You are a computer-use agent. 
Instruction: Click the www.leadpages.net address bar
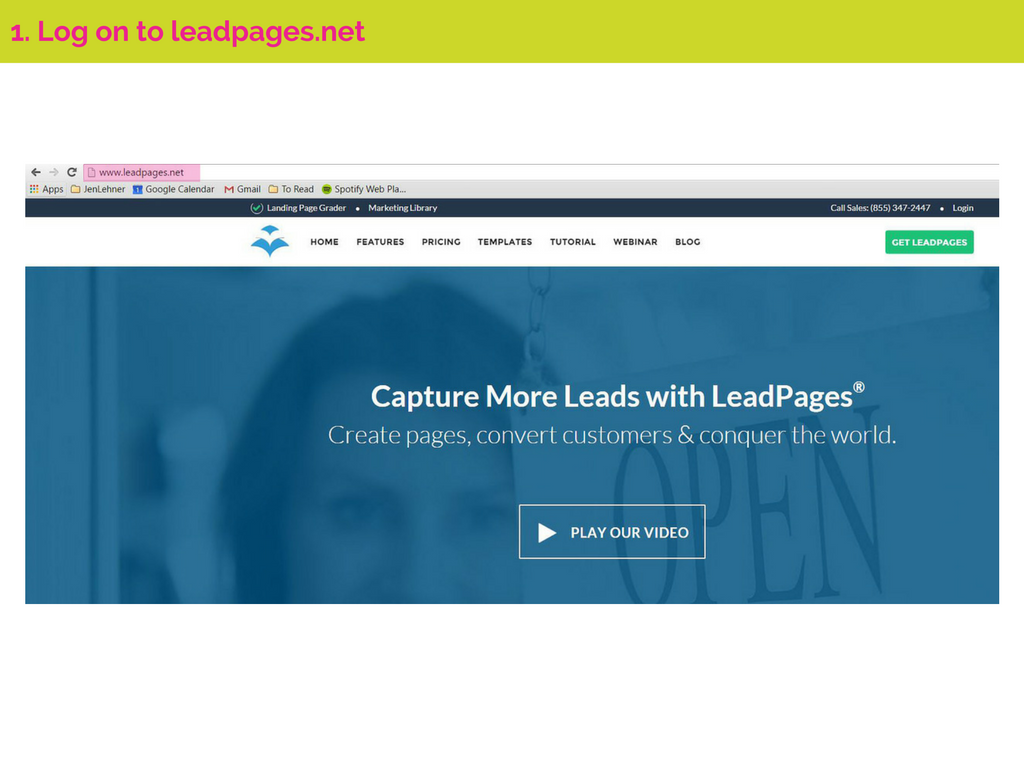pyautogui.click(x=142, y=172)
